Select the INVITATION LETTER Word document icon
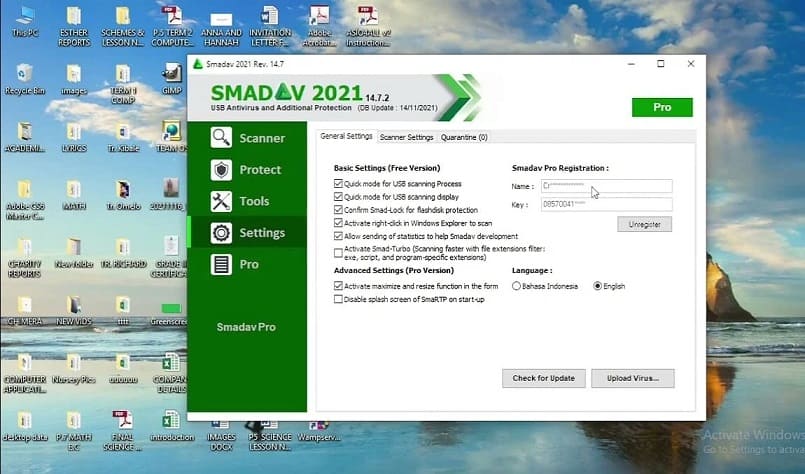The height and width of the screenshot is (474, 805). tap(270, 27)
